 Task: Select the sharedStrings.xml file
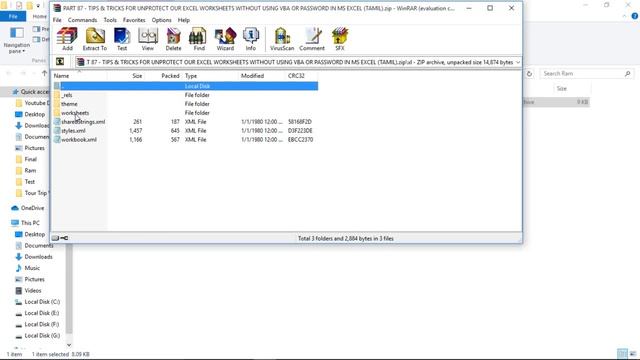185,122
